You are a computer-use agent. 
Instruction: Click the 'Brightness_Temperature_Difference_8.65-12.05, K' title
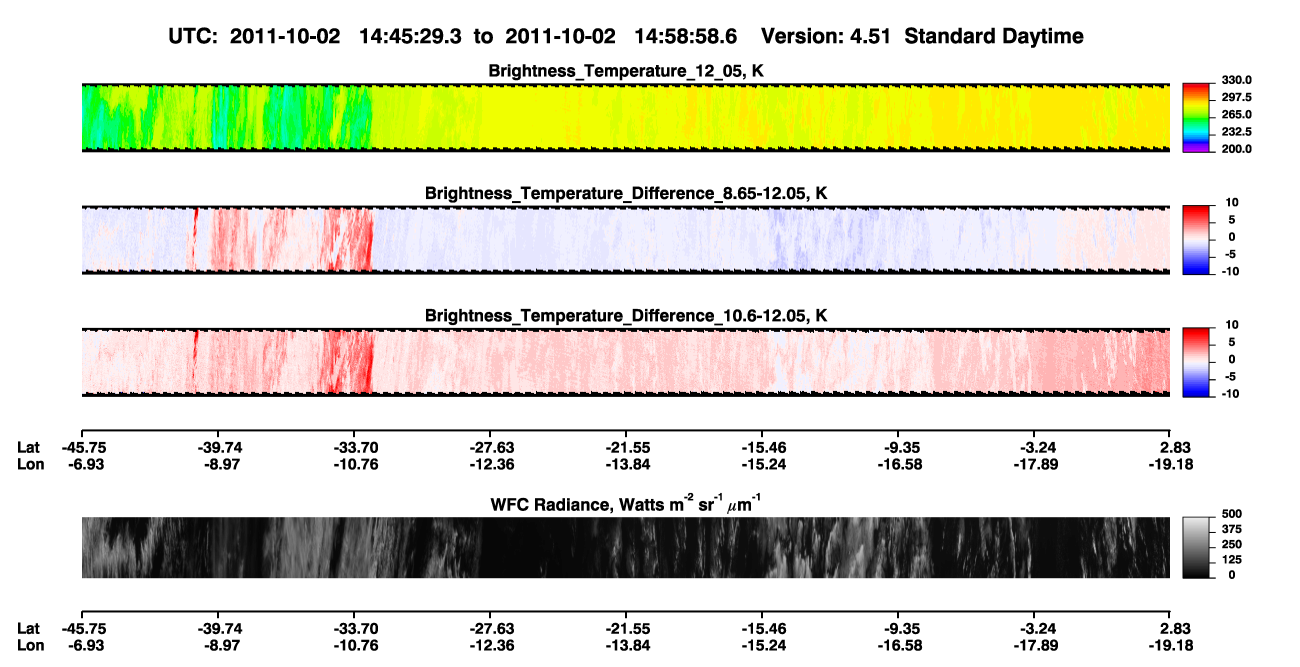point(626,193)
